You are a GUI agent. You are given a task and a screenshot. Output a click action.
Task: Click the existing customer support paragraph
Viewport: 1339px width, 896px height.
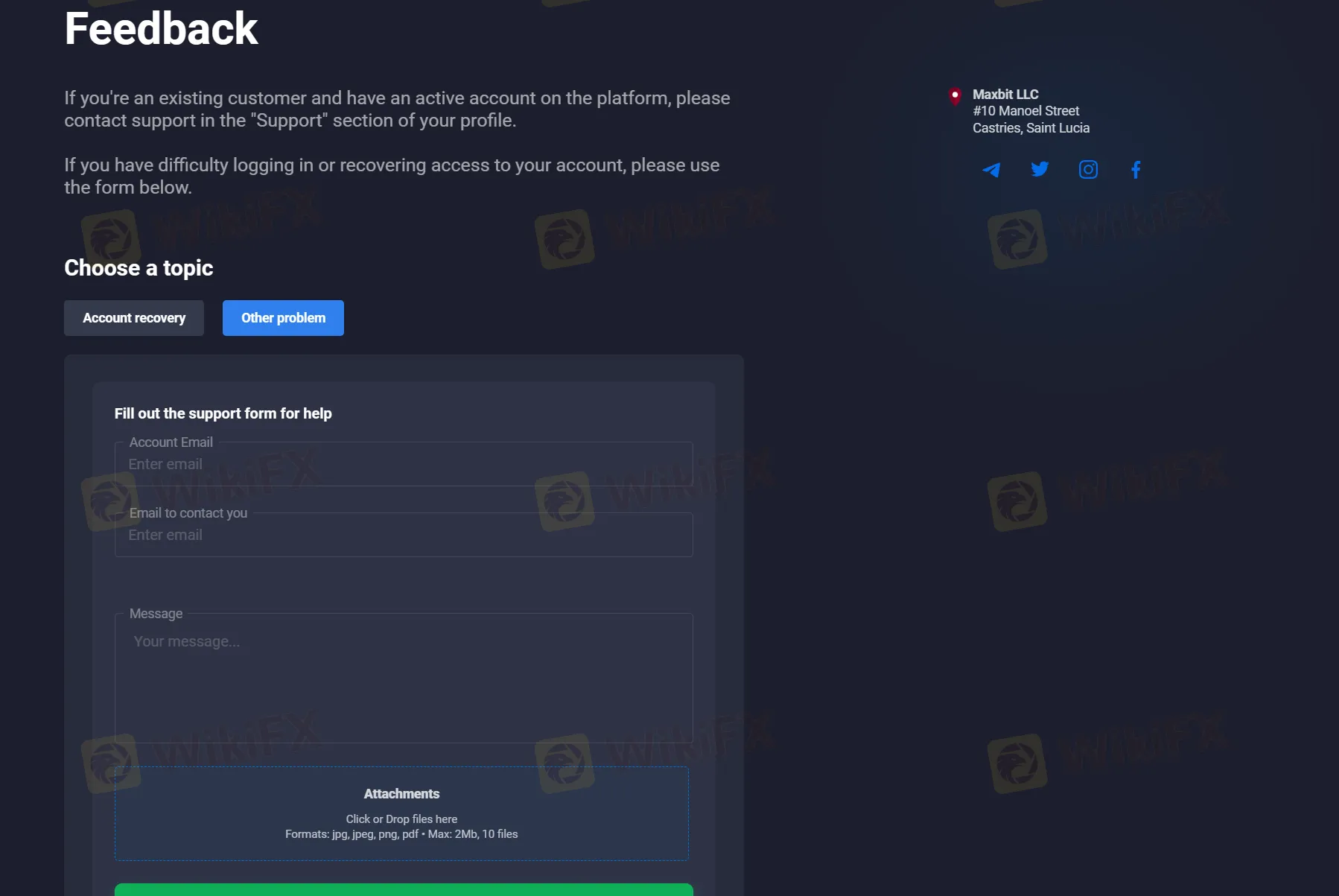[x=397, y=109]
